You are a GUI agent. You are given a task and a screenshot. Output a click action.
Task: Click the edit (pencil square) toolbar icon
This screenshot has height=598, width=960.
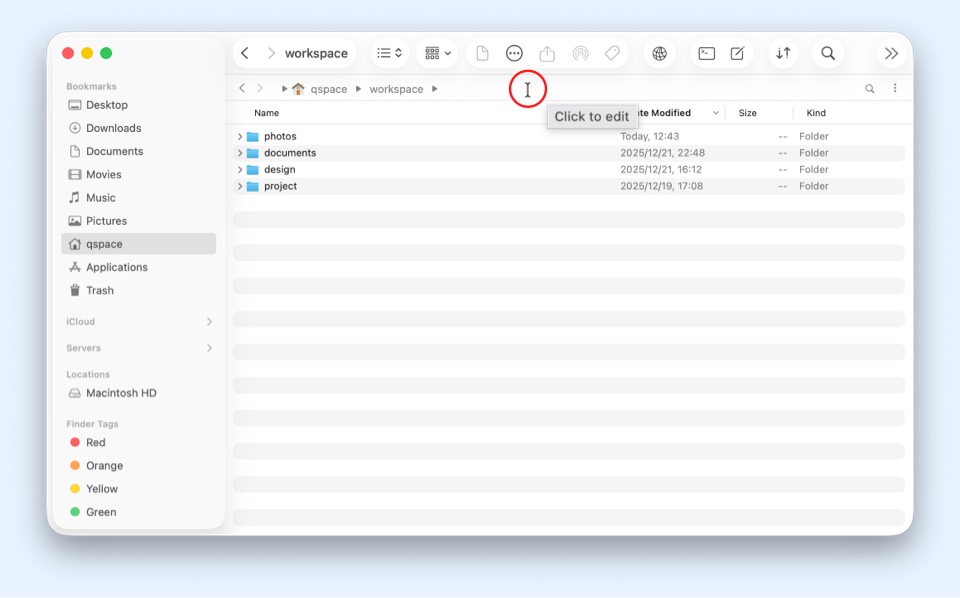[x=737, y=54]
